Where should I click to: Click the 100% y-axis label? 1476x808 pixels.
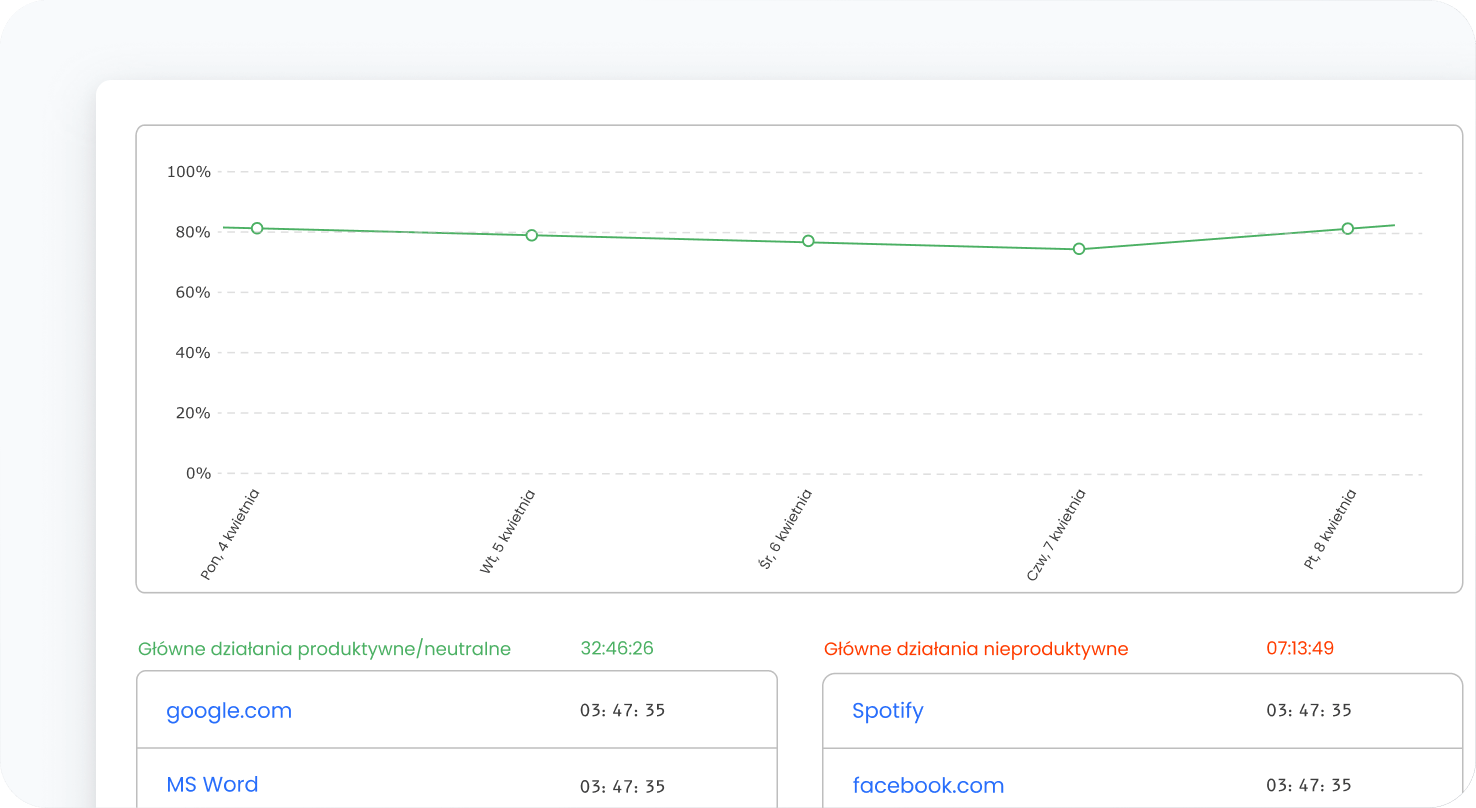click(188, 172)
